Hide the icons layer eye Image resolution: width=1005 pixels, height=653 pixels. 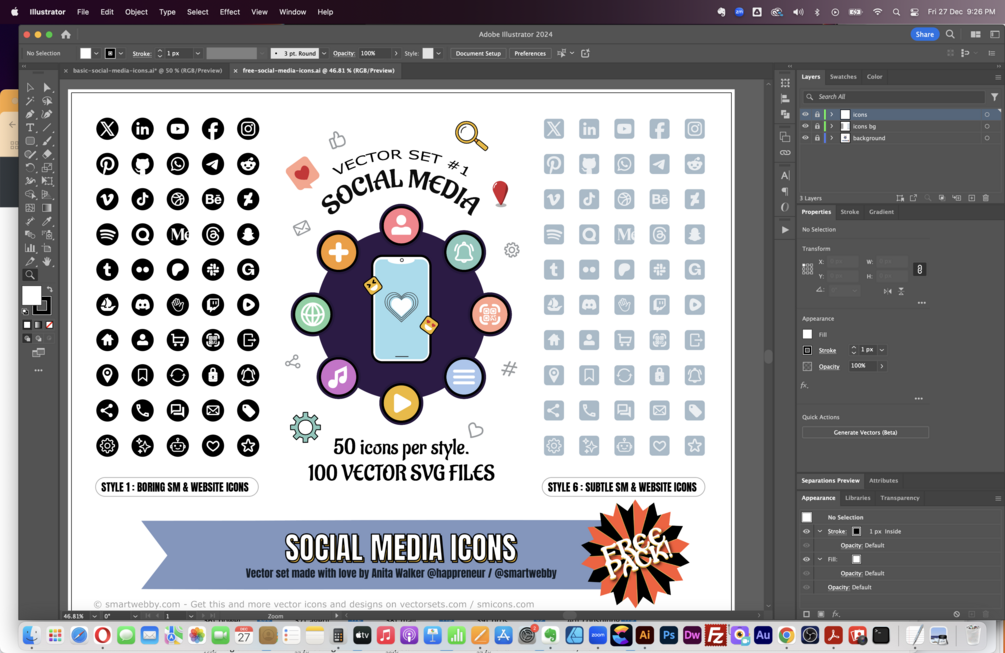pos(806,115)
